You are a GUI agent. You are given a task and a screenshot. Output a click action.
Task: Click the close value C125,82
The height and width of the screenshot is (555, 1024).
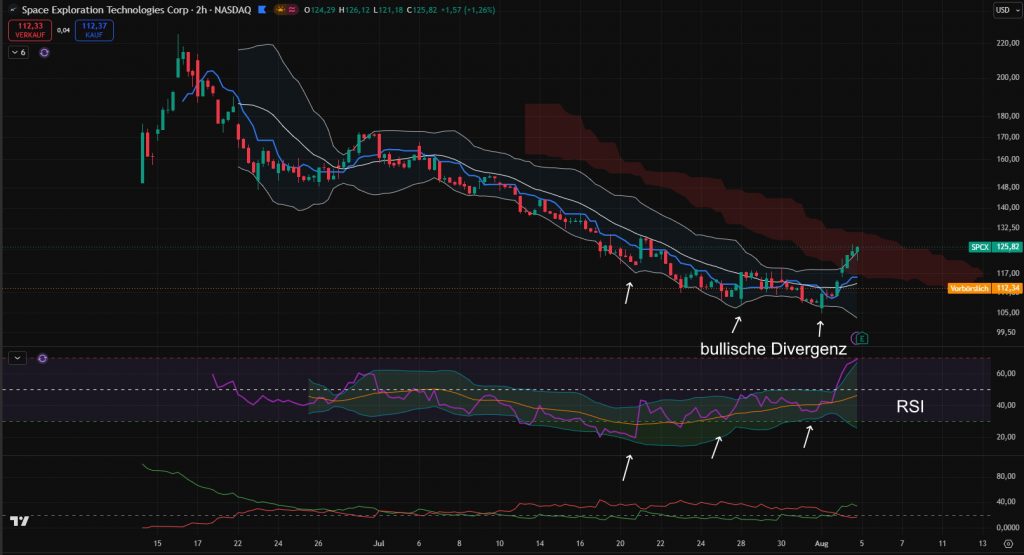click(x=422, y=10)
